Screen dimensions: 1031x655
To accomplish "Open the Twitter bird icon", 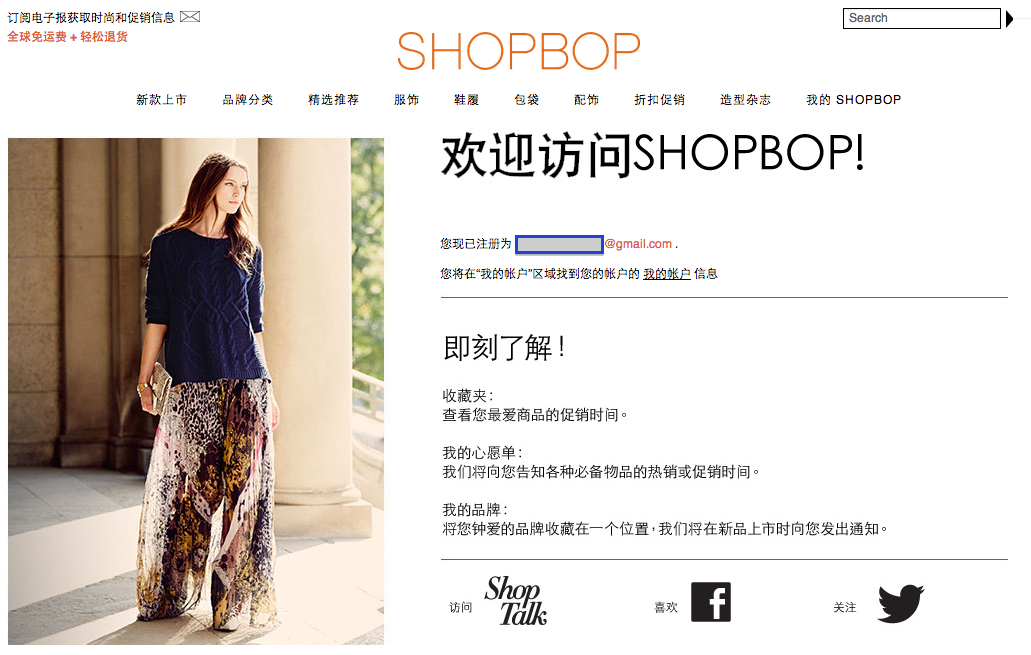I will click(901, 602).
